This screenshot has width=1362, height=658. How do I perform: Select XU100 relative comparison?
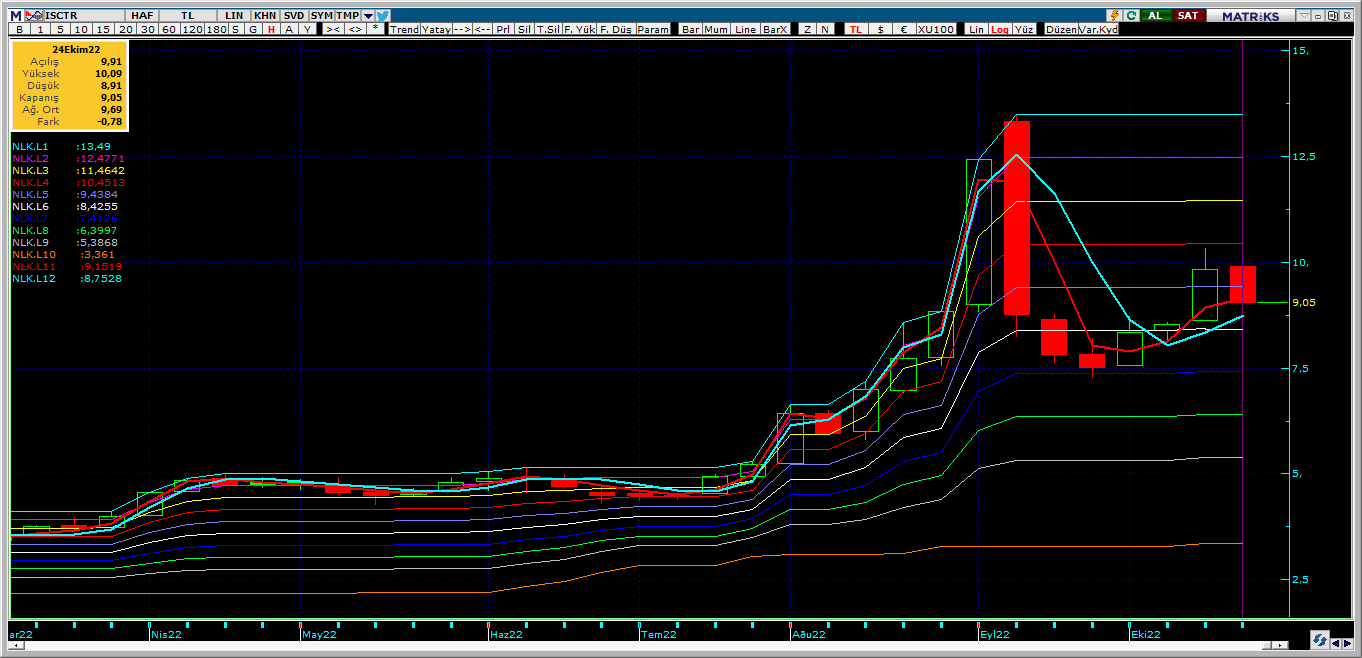(x=936, y=29)
